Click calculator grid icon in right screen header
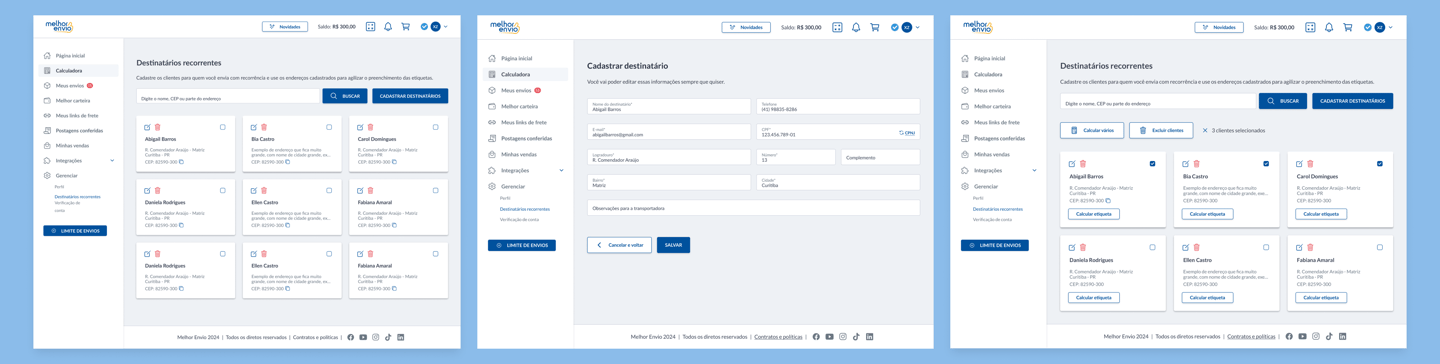 point(1310,27)
